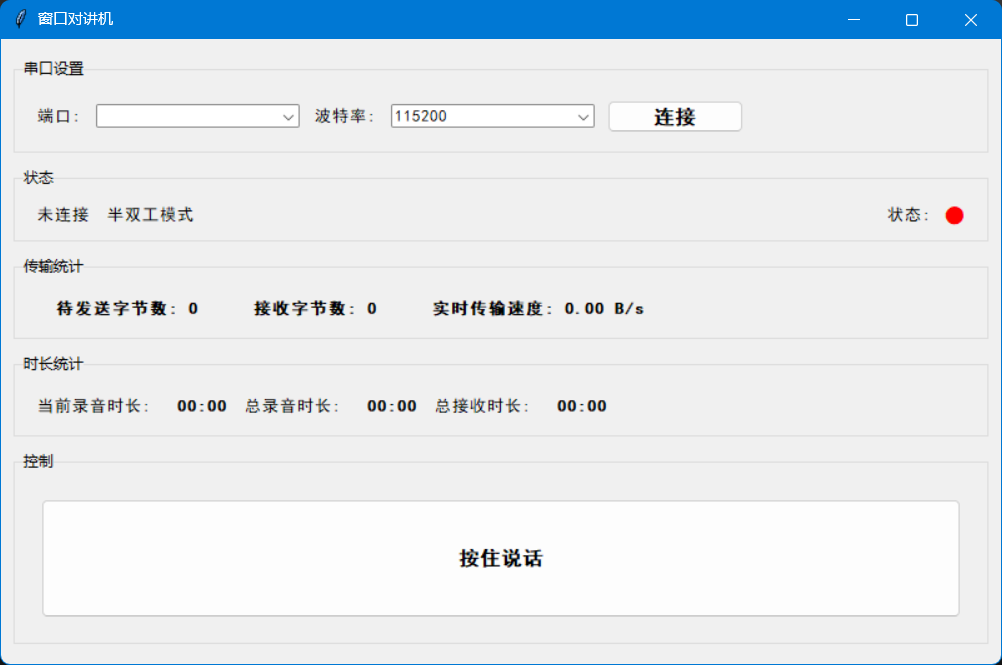The width and height of the screenshot is (1002, 665).
Task: Open the 波特率 baud rate dropdown
Action: pyautogui.click(x=583, y=116)
